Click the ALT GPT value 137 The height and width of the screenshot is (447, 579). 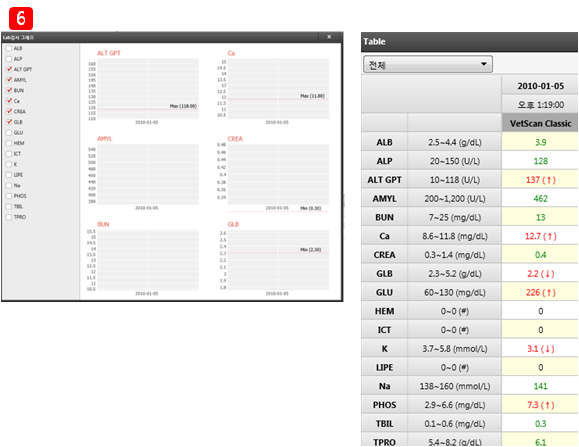(540, 180)
